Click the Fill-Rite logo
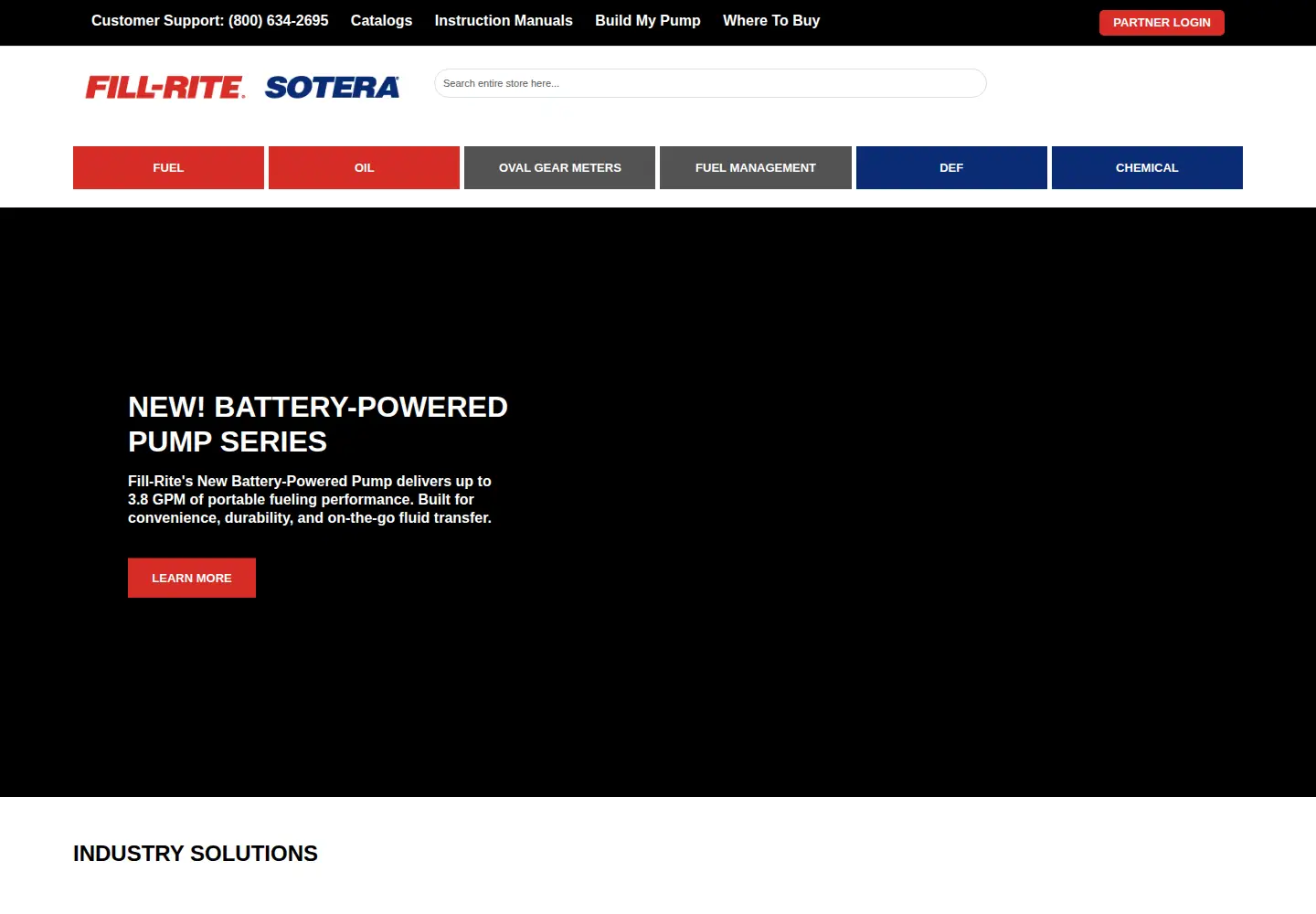The height and width of the screenshot is (914, 1316). [165, 87]
